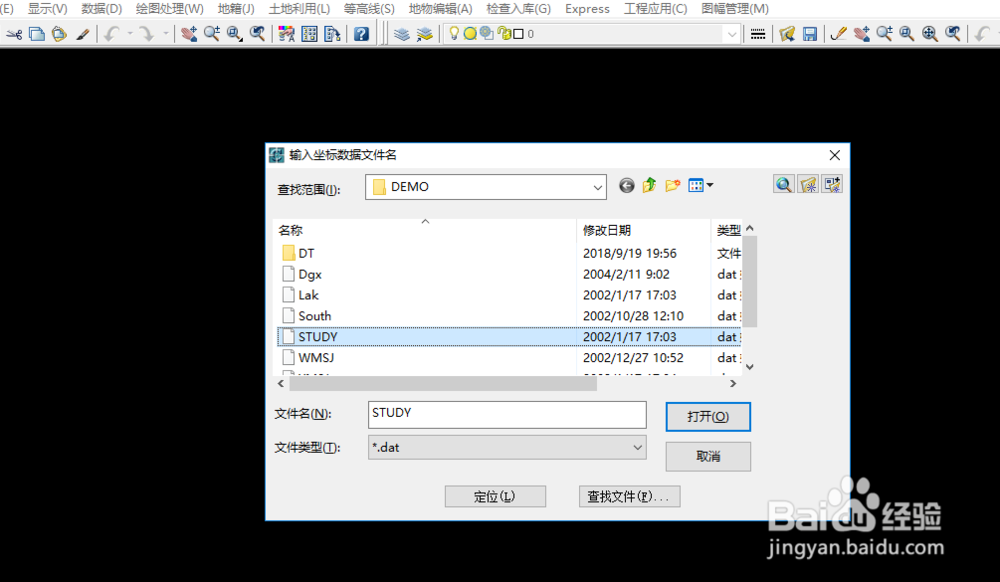The height and width of the screenshot is (582, 1000).
Task: Open the 显示(V) menu
Action: [47, 9]
